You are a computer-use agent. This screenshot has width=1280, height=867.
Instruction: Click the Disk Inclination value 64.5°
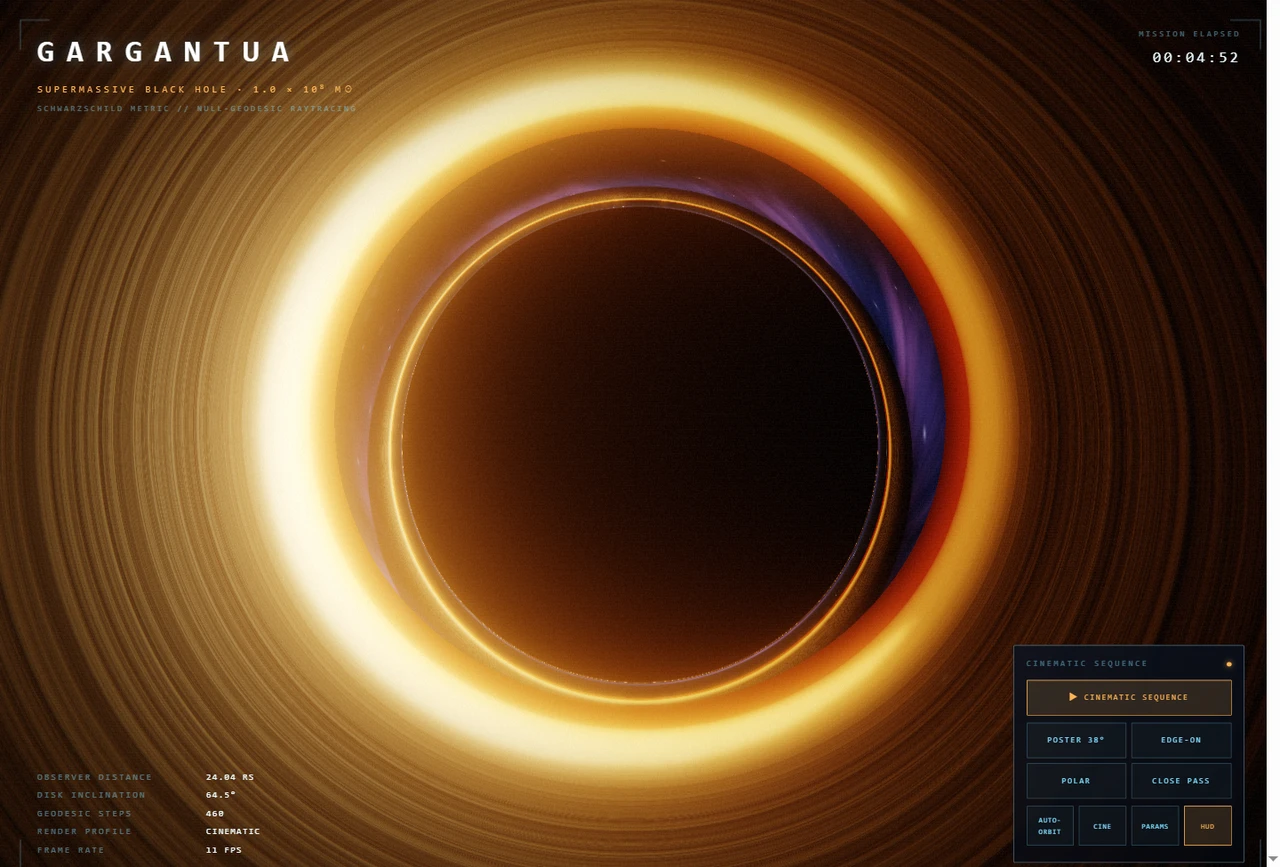pos(221,795)
